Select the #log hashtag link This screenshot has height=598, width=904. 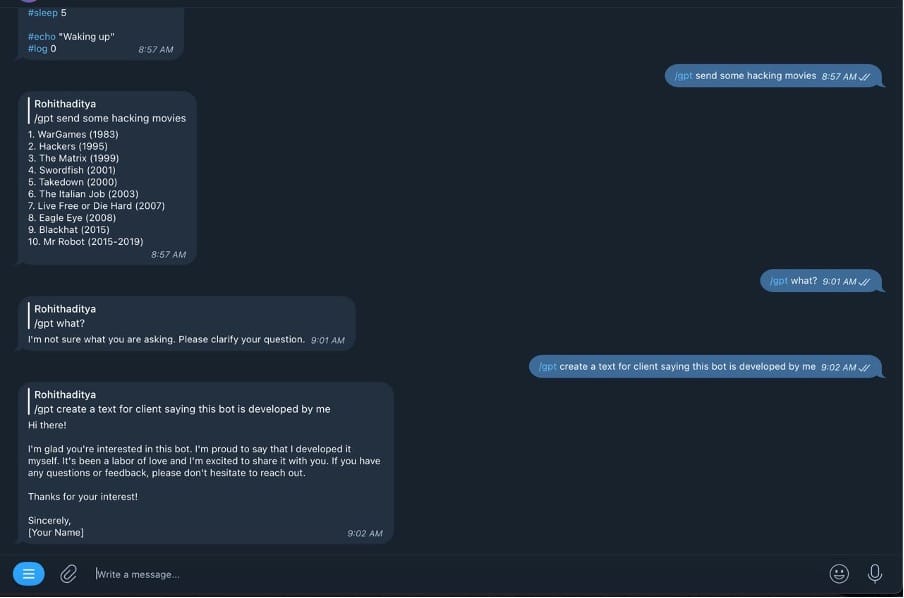(37, 49)
